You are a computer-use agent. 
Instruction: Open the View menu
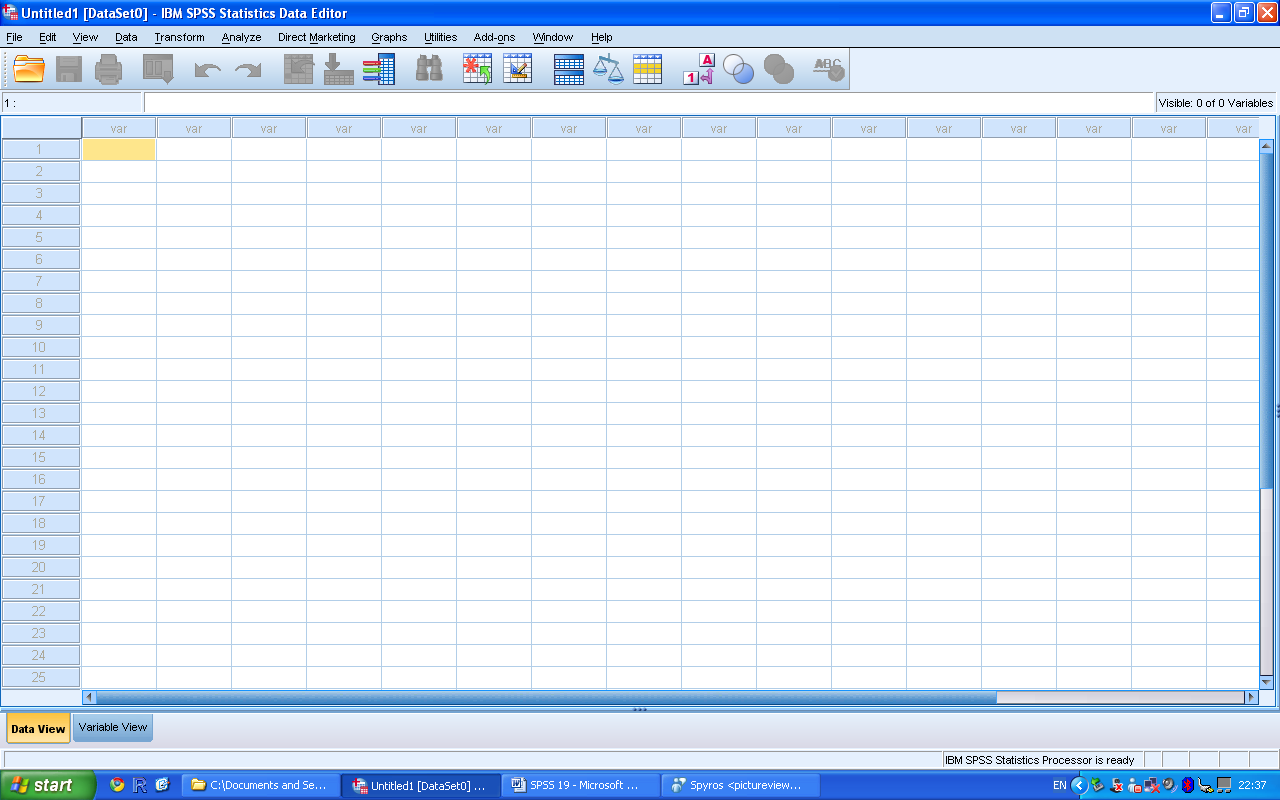pyautogui.click(x=85, y=37)
